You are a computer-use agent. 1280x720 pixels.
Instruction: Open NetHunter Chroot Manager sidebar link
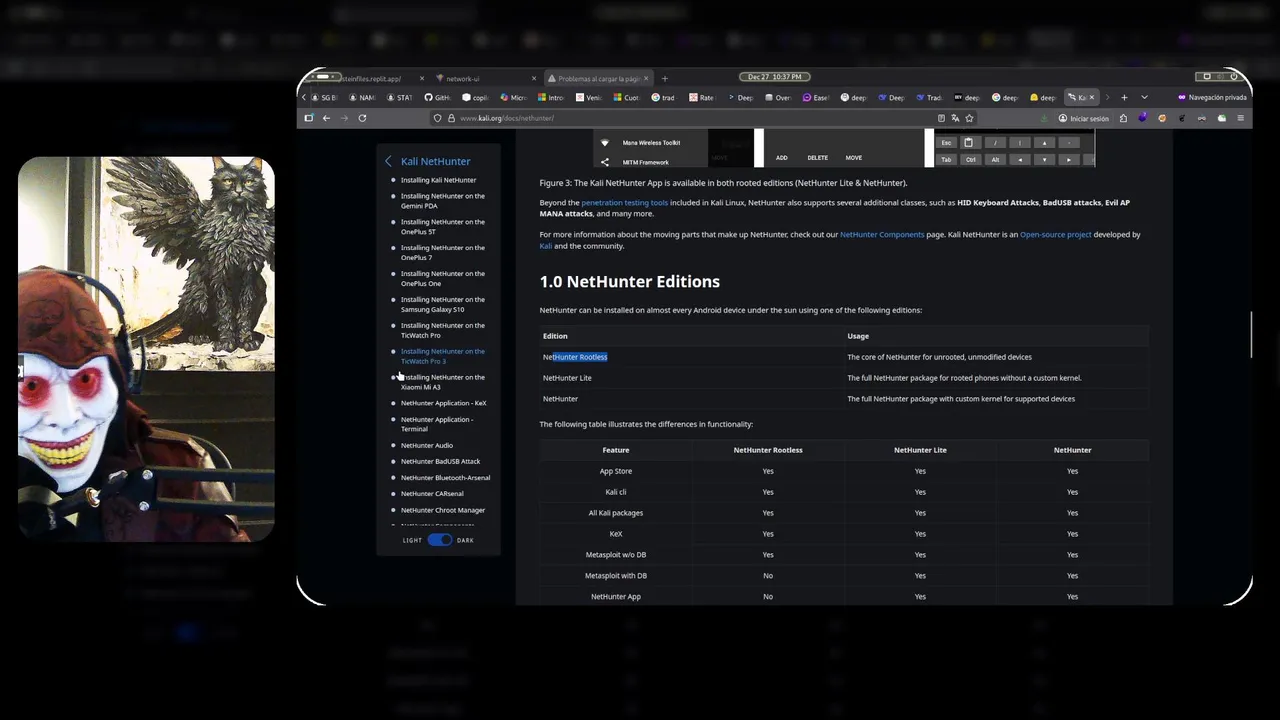pyautogui.click(x=442, y=510)
